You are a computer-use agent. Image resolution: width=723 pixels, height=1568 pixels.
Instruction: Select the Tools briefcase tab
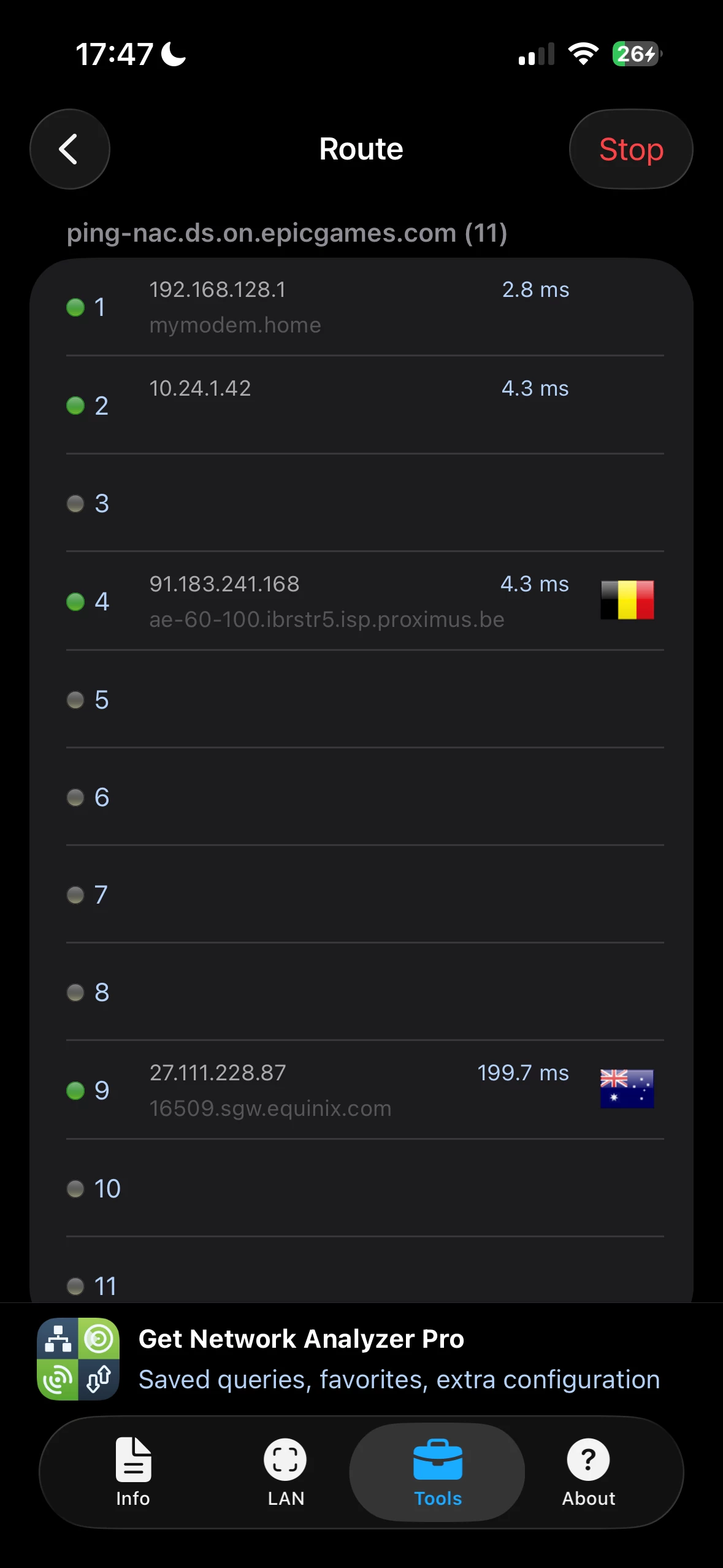click(x=437, y=1472)
